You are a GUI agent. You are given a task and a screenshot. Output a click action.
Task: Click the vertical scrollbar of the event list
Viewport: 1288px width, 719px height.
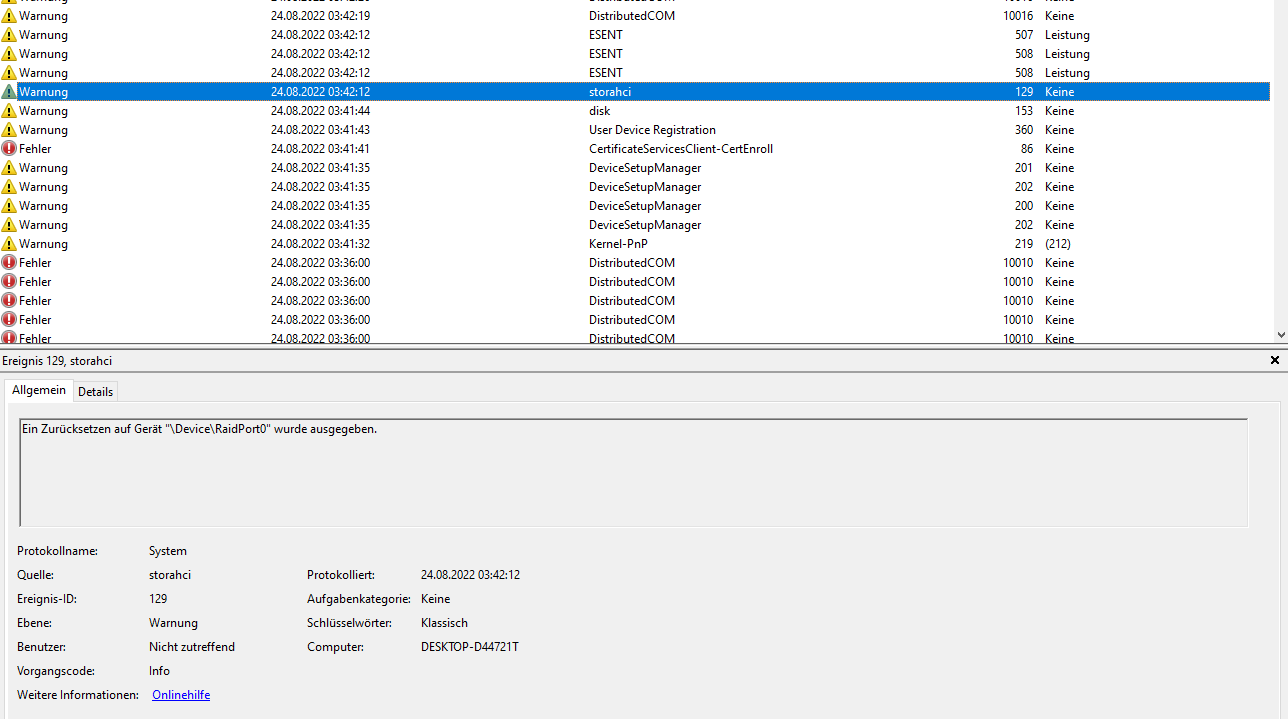pyautogui.click(x=1281, y=170)
